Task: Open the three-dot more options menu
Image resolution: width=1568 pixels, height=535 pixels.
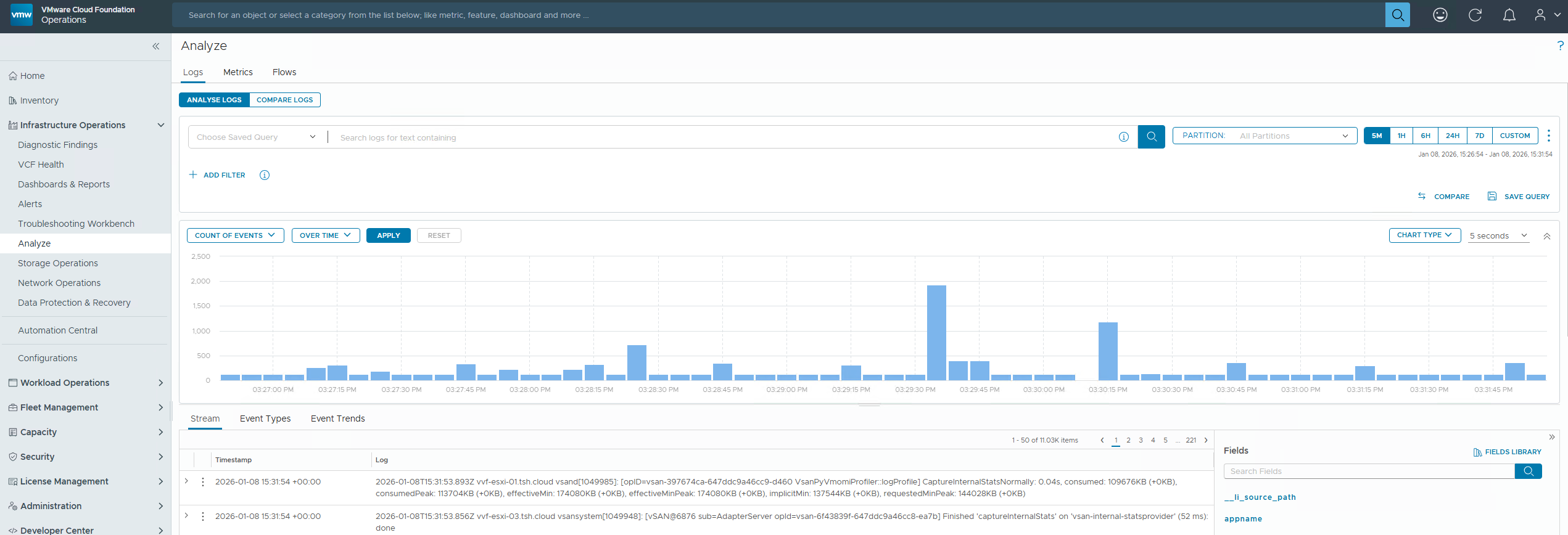Action: tap(1548, 136)
